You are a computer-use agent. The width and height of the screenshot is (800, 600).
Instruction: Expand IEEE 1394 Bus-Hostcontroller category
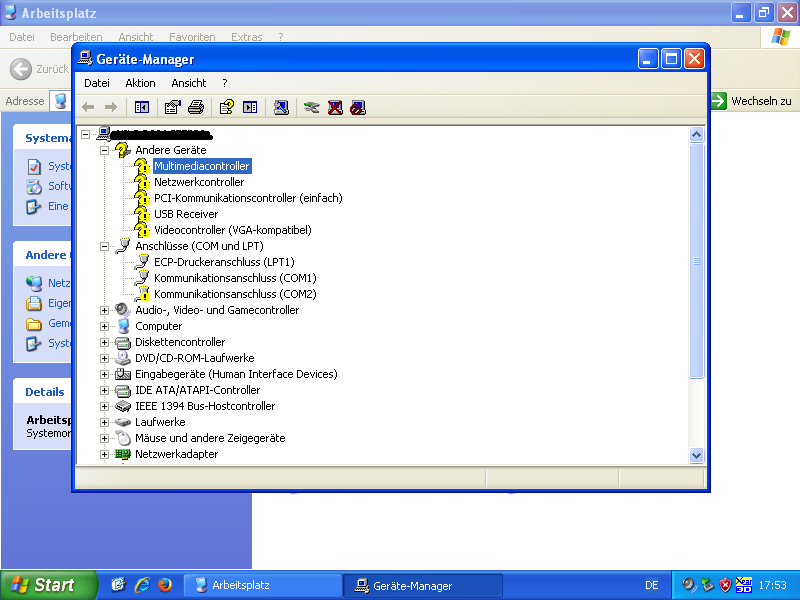pos(105,407)
